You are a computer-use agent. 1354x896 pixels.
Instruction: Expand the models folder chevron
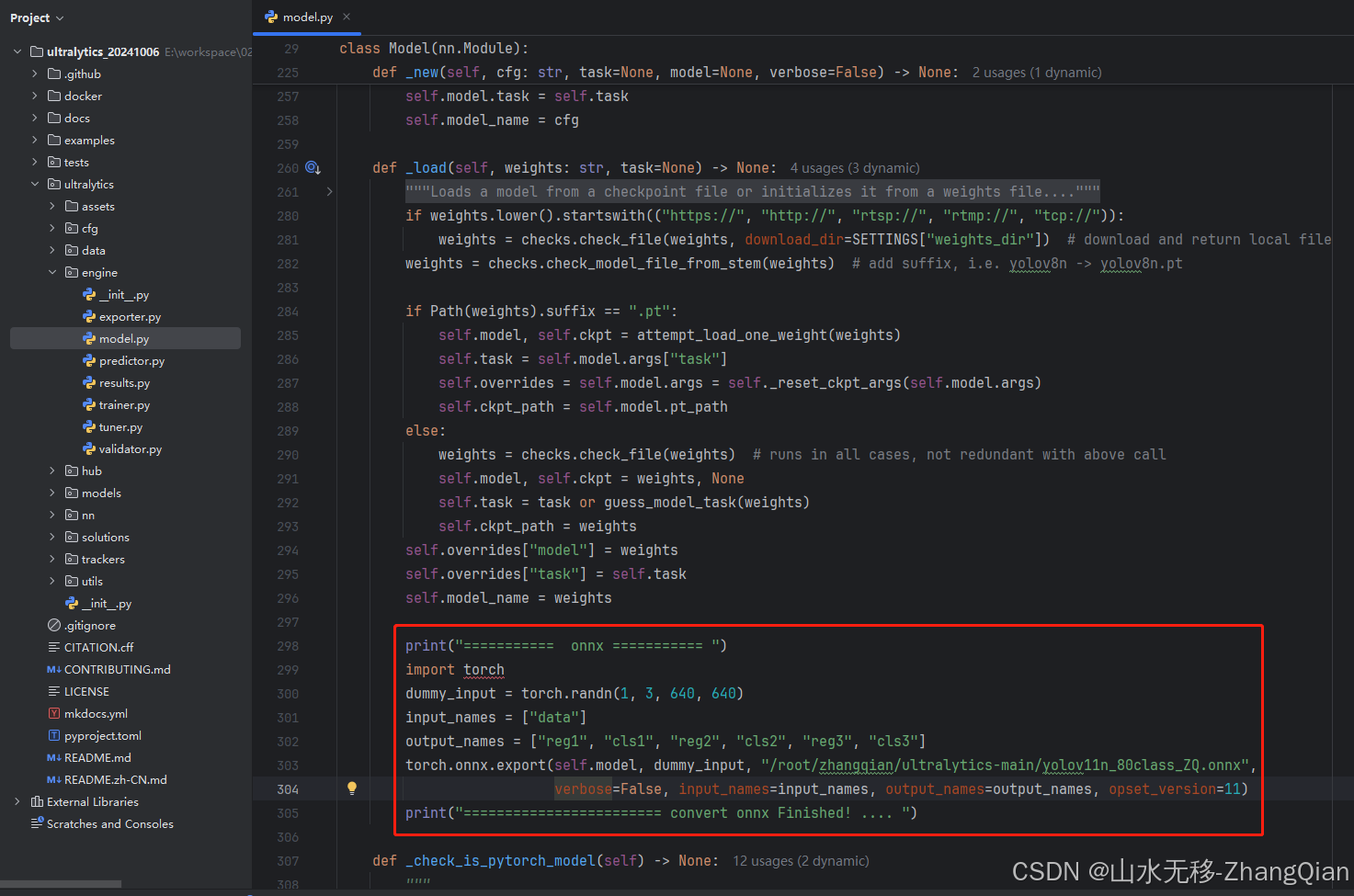point(52,493)
